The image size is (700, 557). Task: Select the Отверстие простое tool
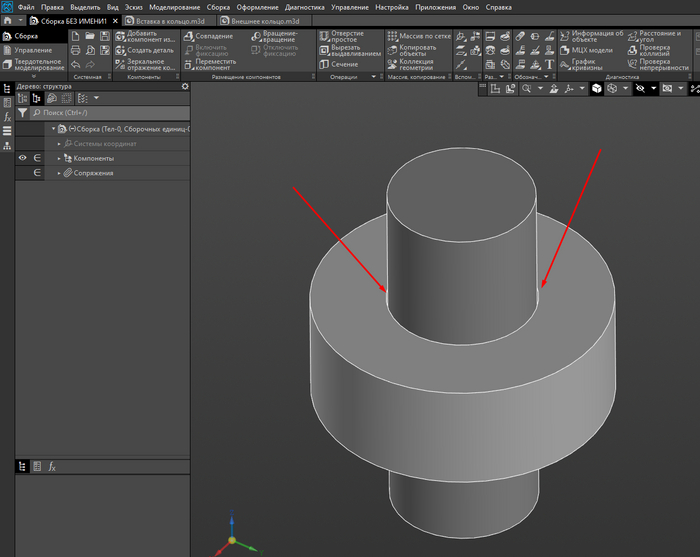tap(342, 37)
